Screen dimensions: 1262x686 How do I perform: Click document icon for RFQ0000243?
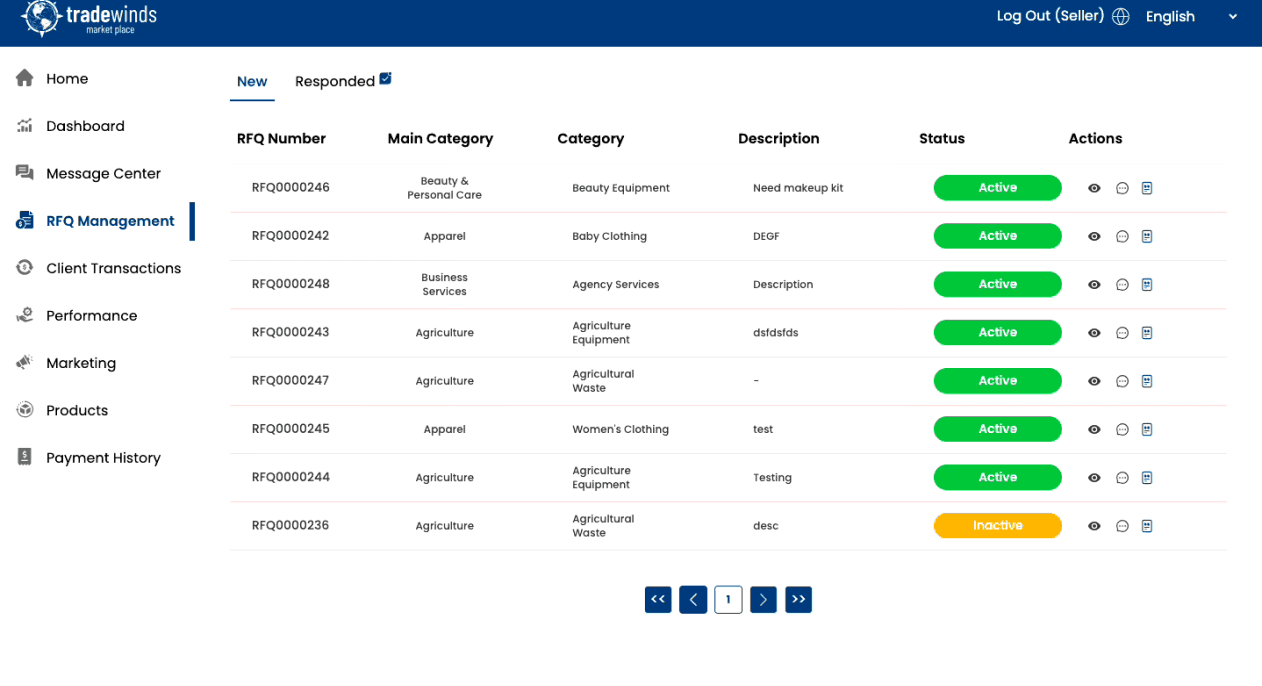pos(1147,333)
